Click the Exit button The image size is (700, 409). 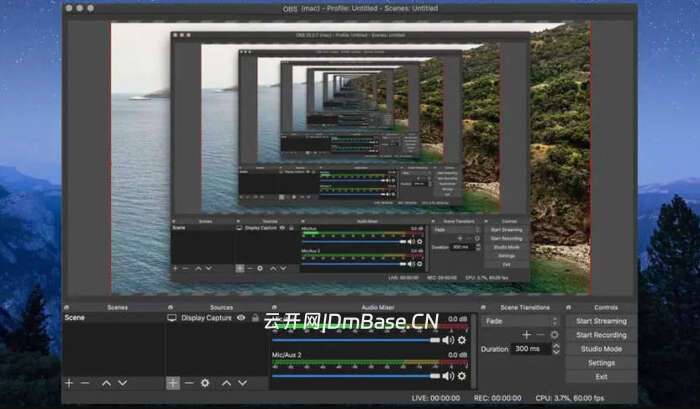pos(601,377)
